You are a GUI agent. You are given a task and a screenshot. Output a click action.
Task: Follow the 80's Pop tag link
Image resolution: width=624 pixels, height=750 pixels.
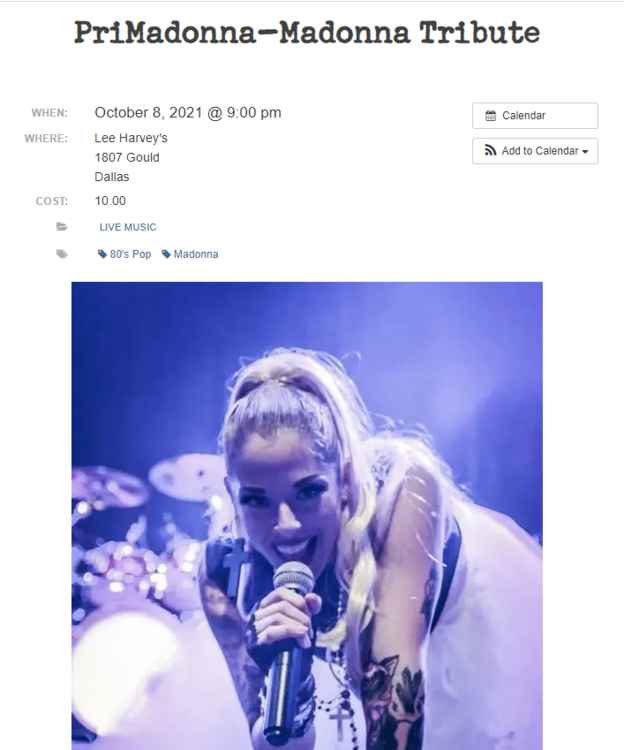pos(124,254)
